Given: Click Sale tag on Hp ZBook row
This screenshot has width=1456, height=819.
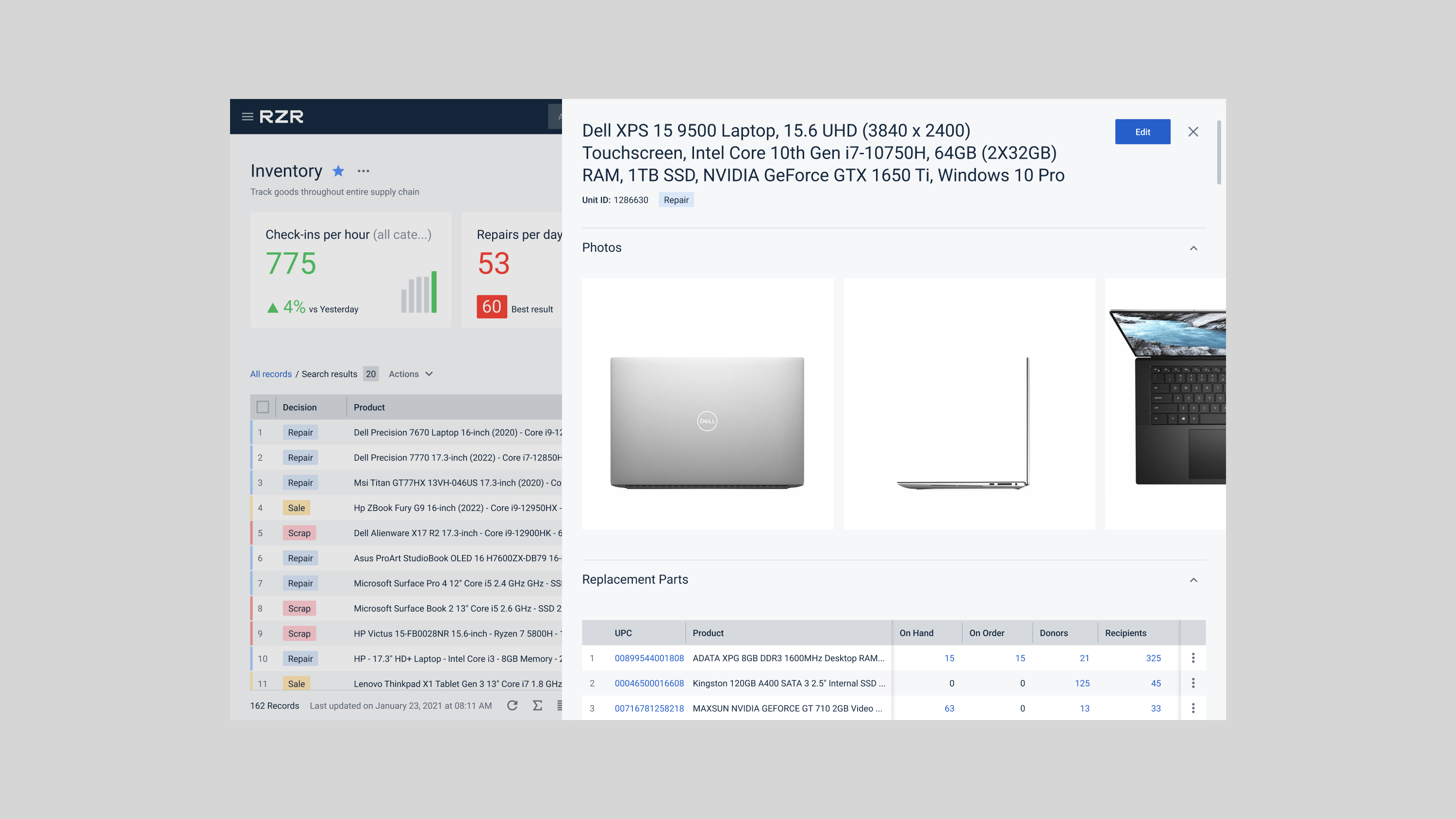Looking at the screenshot, I should point(296,508).
